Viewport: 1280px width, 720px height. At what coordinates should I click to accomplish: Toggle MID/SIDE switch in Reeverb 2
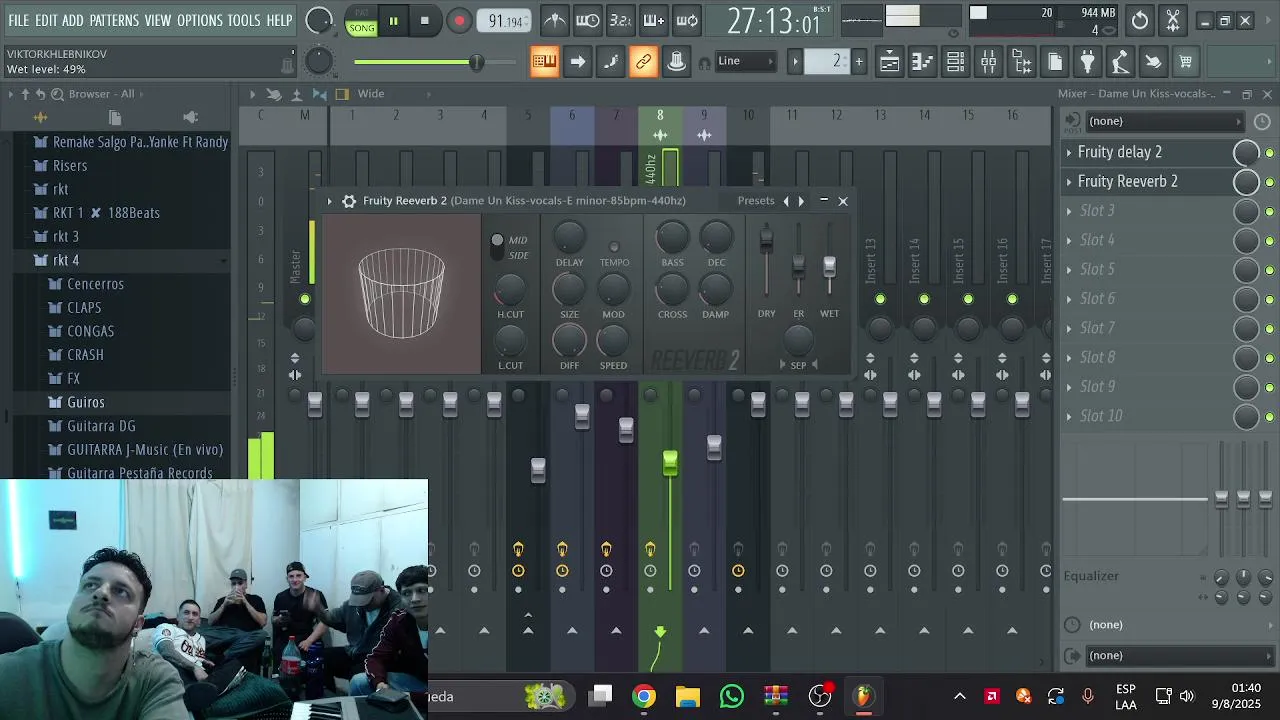pos(497,247)
